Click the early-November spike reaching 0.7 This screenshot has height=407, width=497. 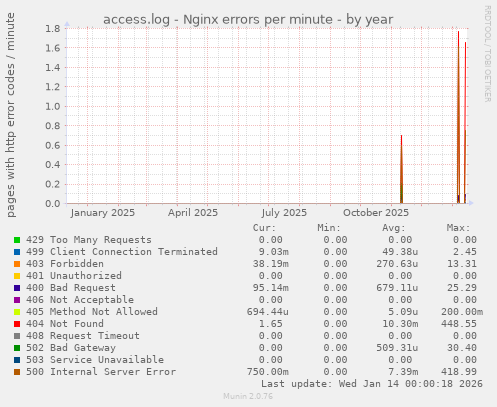click(401, 169)
